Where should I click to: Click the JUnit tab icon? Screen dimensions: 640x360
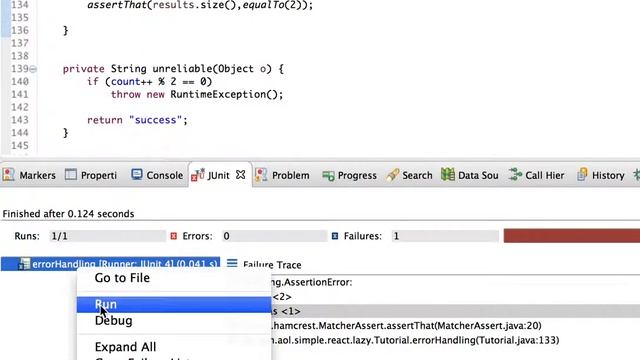click(198, 175)
